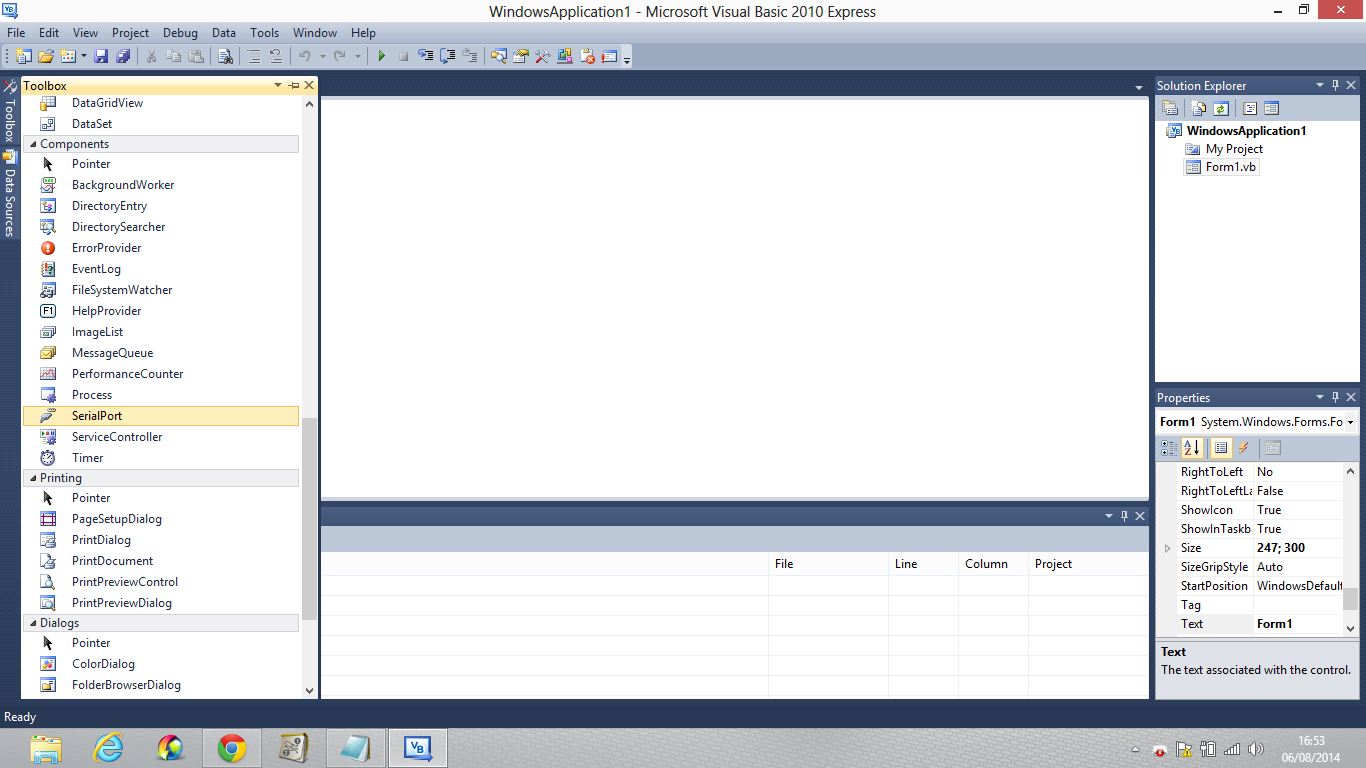Open the Form1 object dropdown in Properties

[x=1351, y=422]
